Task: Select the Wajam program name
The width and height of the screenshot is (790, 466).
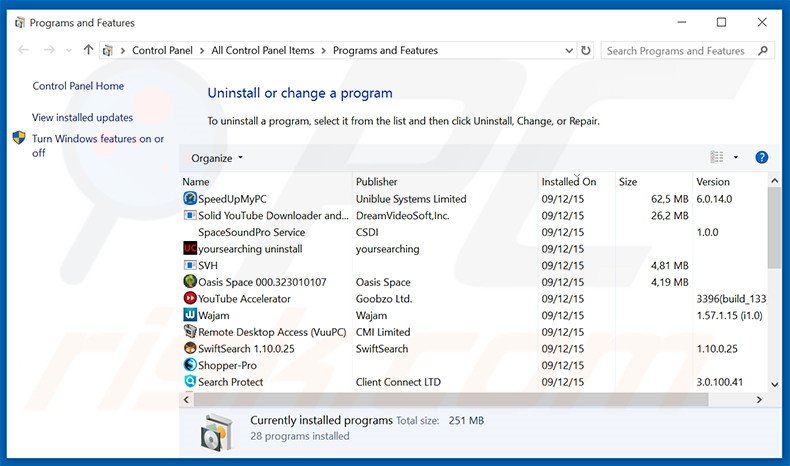Action: 214,315
